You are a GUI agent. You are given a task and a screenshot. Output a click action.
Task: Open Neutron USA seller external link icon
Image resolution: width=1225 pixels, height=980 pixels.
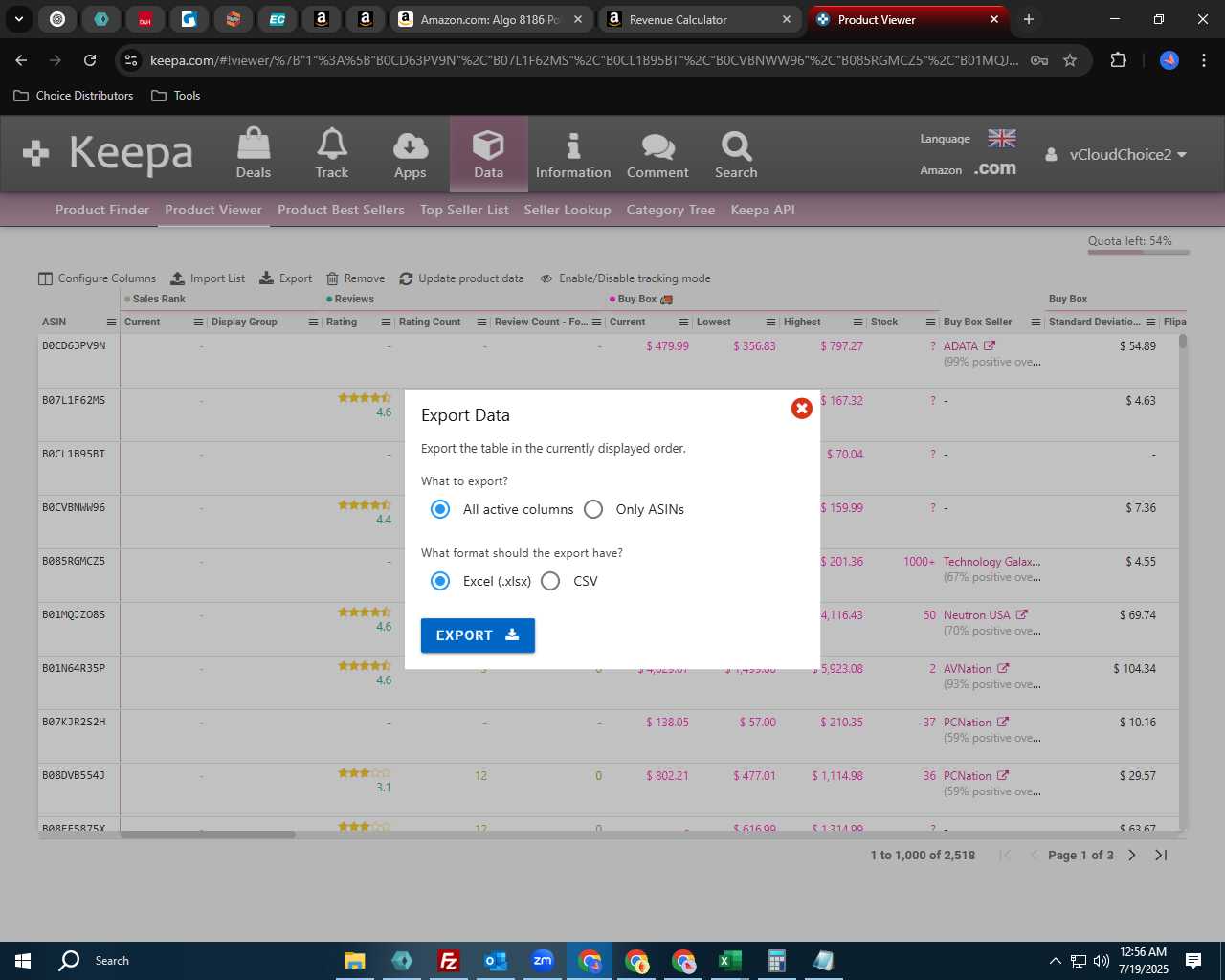pyautogui.click(x=1022, y=614)
